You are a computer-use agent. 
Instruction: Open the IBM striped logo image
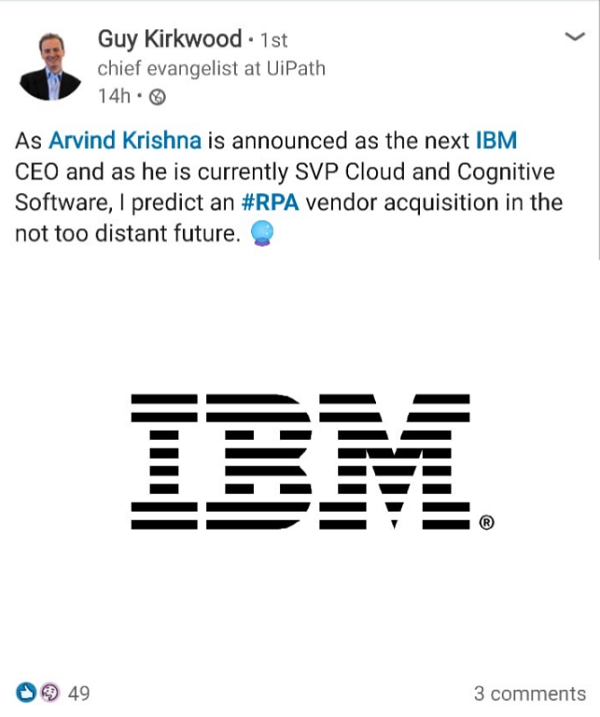click(300, 462)
